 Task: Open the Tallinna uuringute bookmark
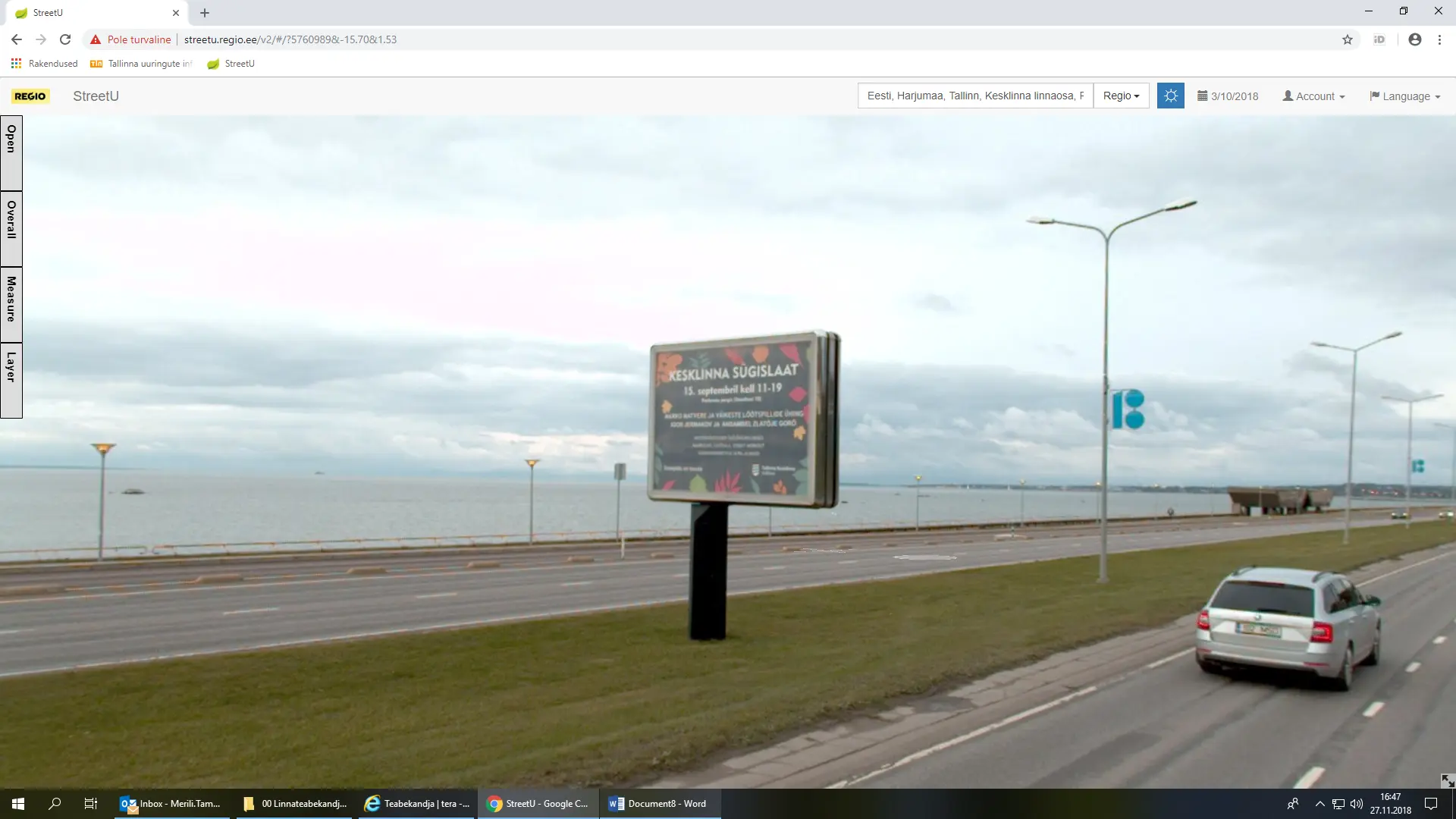141,64
